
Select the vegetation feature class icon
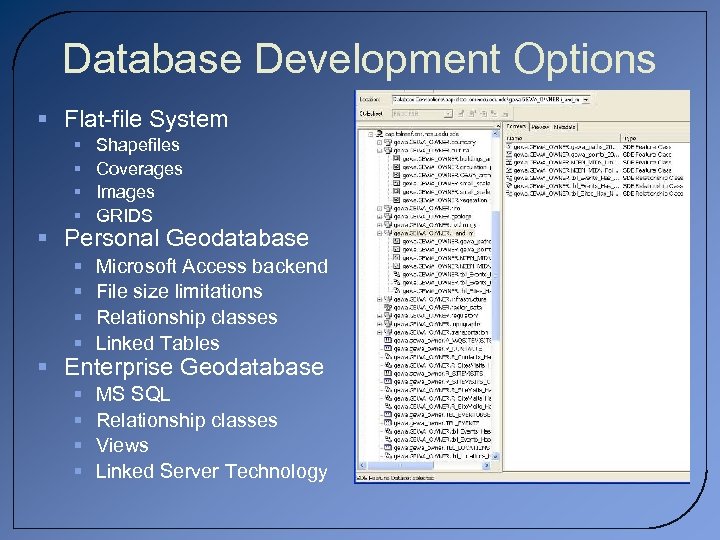(x=396, y=200)
